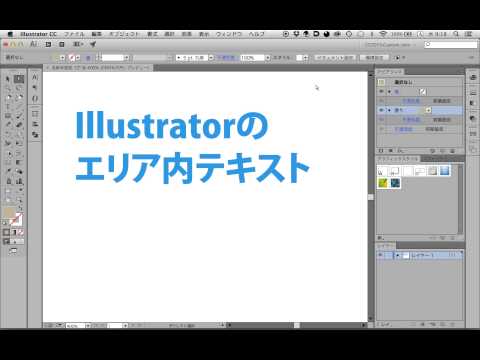This screenshot has height=360, width=480.
Task: Click search field in application bar
Action: pos(451,44)
